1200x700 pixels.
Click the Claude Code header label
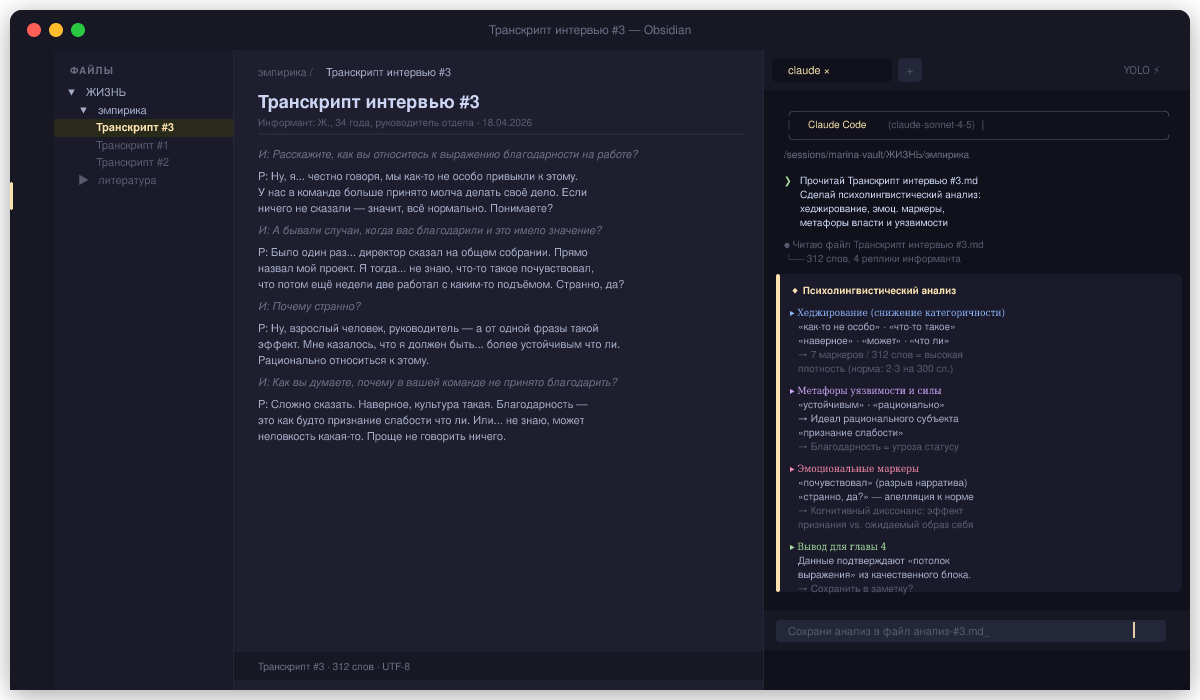point(837,125)
